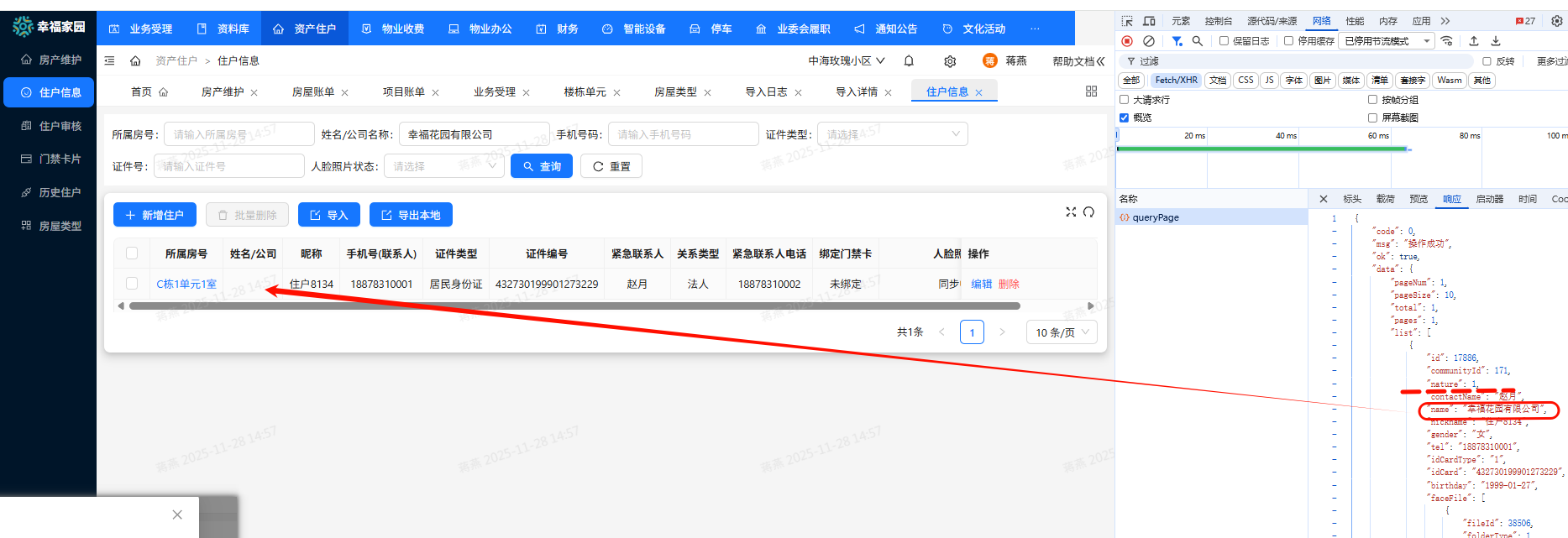Click the 姓名/公司名称 input field

pyautogui.click(x=474, y=134)
